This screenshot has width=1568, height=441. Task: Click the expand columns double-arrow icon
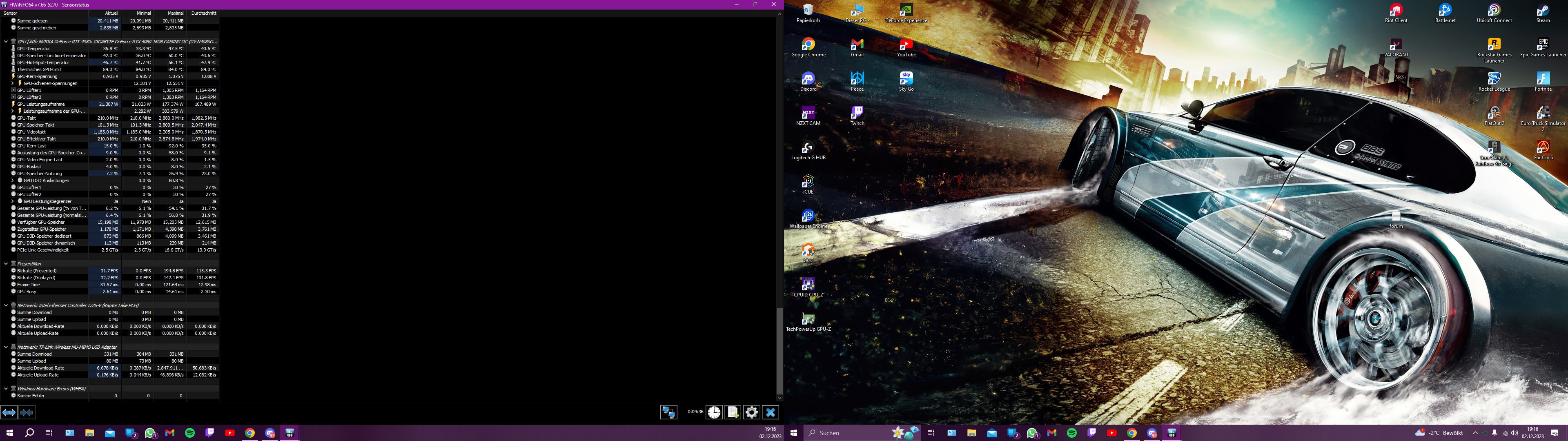pyautogui.click(x=9, y=412)
